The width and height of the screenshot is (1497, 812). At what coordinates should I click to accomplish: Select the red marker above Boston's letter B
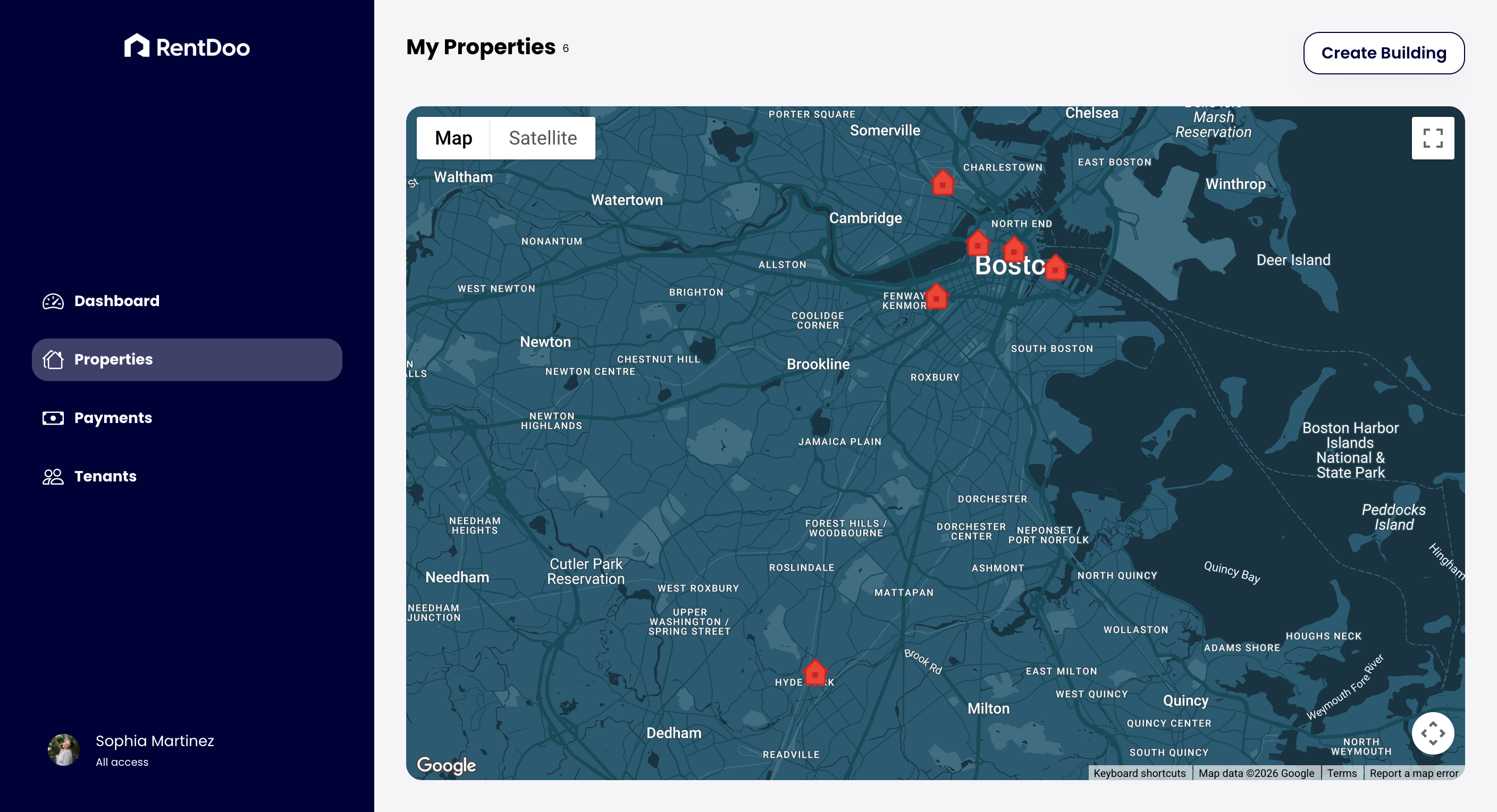[978, 243]
